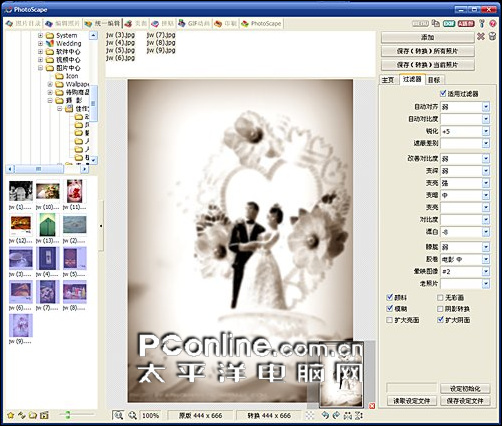Click the clear-all trash icon beside 添加

pyautogui.click(x=492, y=36)
